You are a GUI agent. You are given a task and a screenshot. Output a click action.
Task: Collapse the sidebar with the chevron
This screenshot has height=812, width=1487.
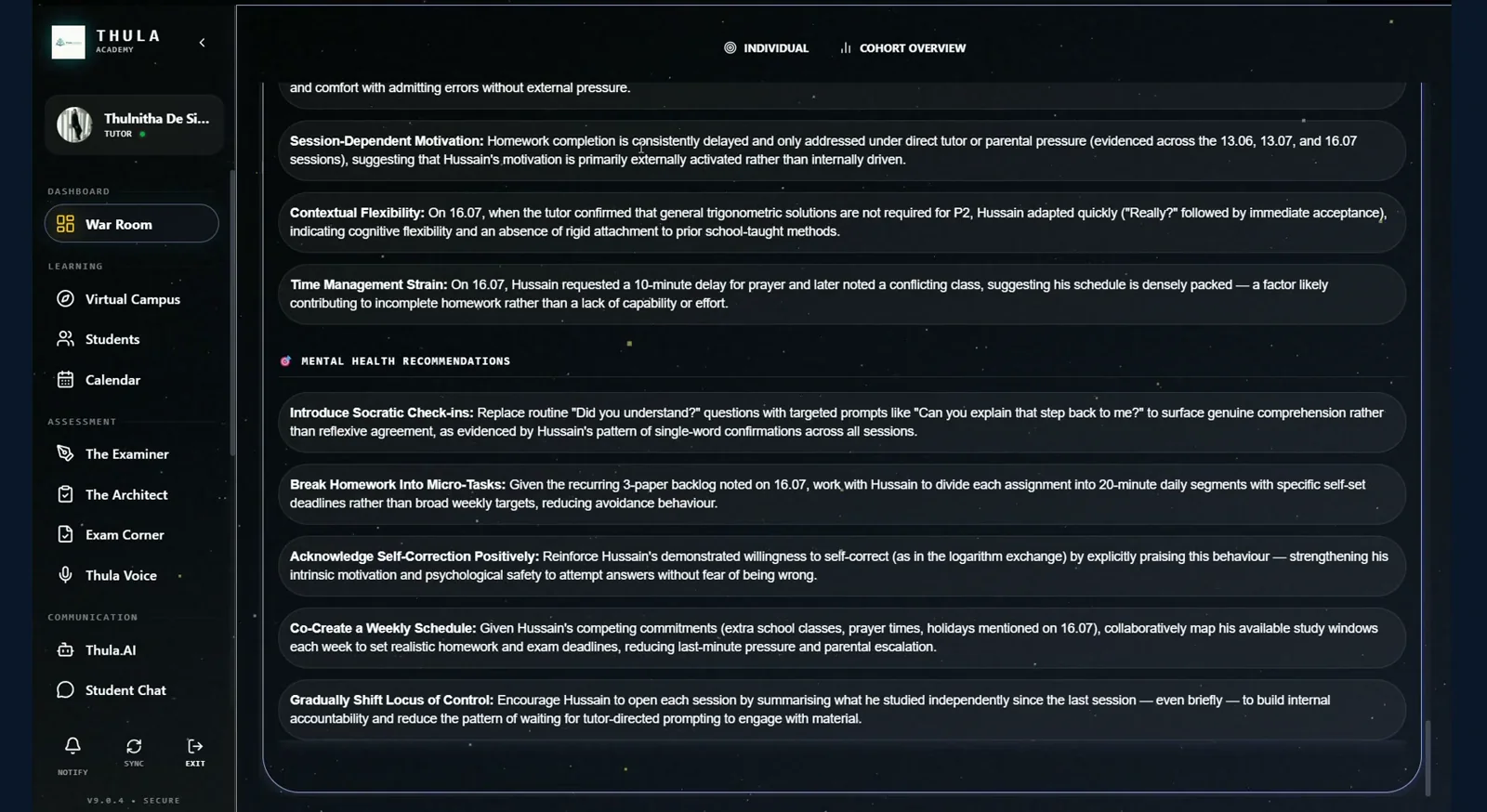tap(203, 43)
